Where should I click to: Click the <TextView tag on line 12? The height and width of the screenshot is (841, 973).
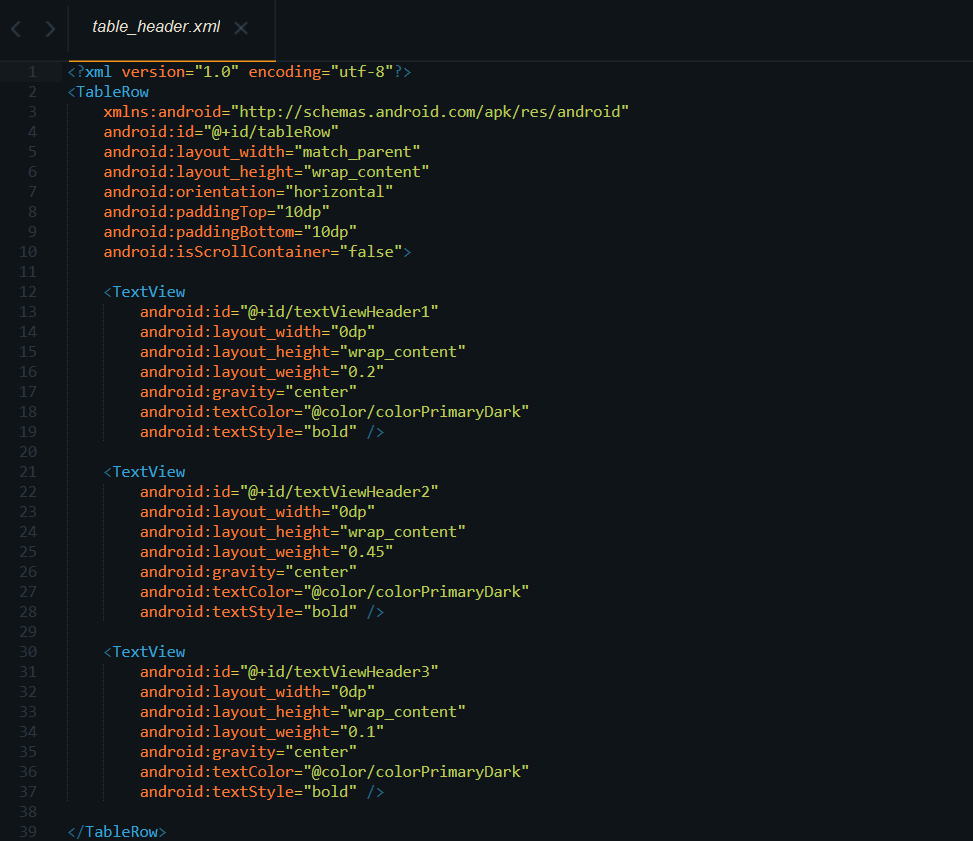145,292
